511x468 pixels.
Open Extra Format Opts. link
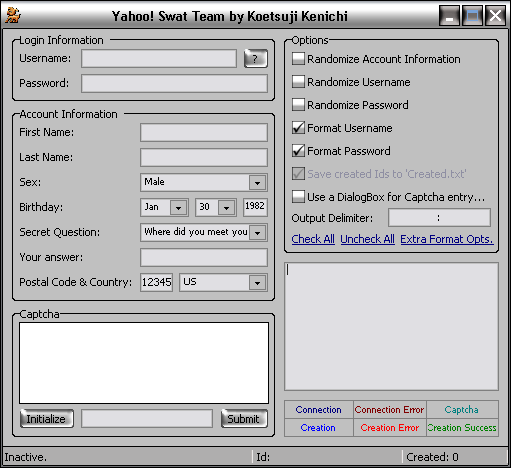447,239
